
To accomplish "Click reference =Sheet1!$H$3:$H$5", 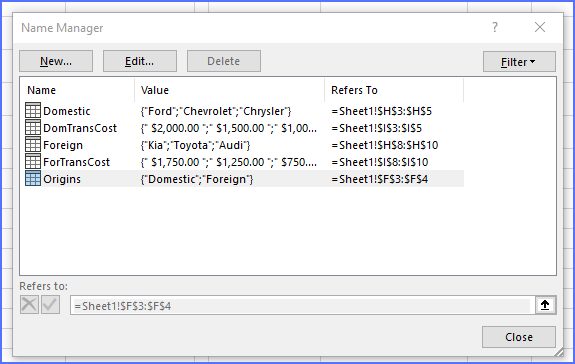I will 381,111.
